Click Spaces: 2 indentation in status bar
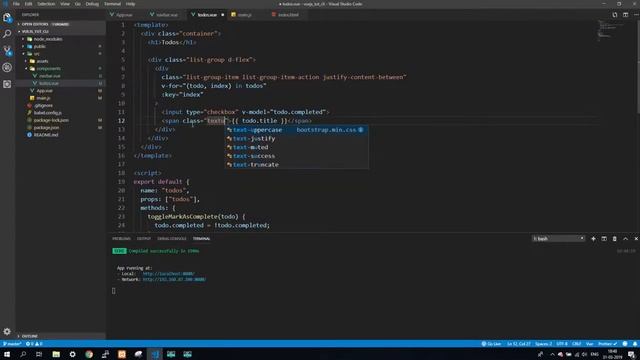640x360 pixels. coord(543,344)
